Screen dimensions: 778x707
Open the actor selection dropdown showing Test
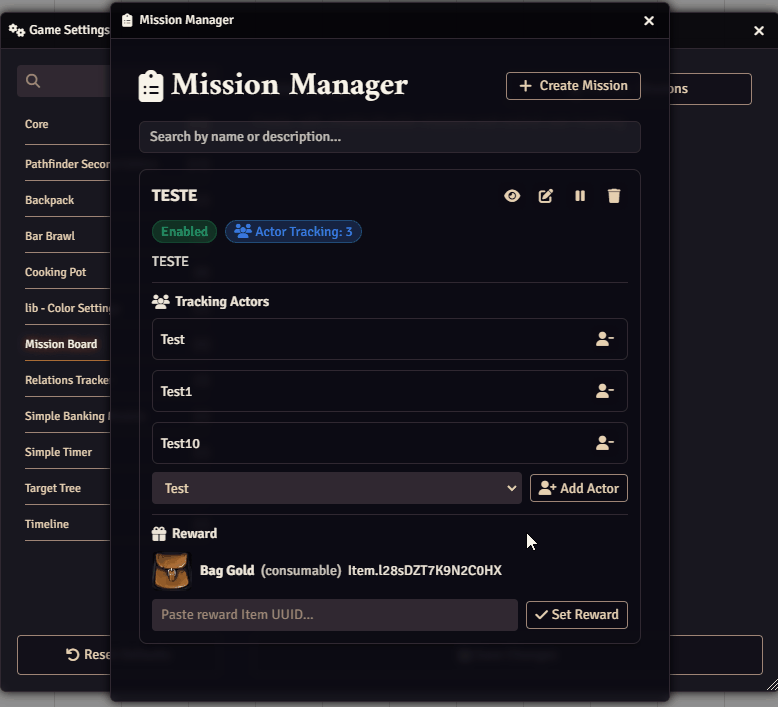click(x=336, y=488)
